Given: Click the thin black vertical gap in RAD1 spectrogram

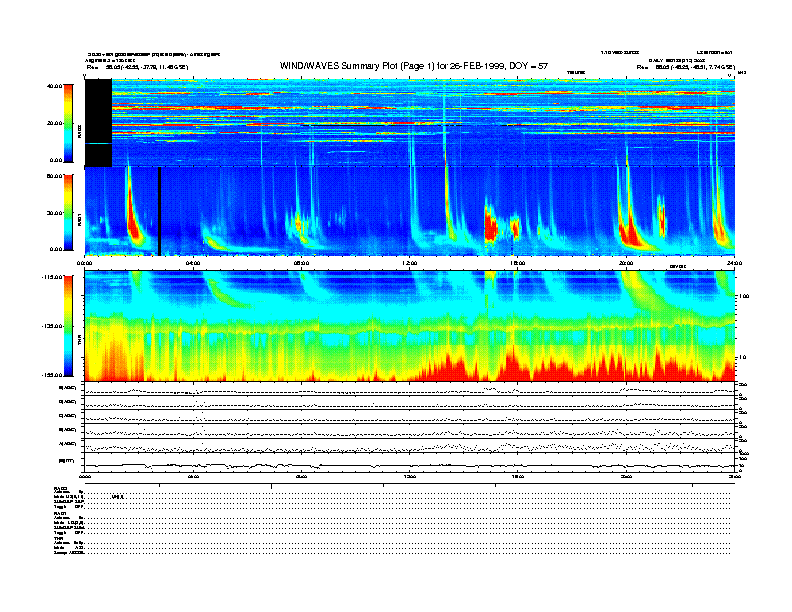Looking at the screenshot, I should point(160,211).
